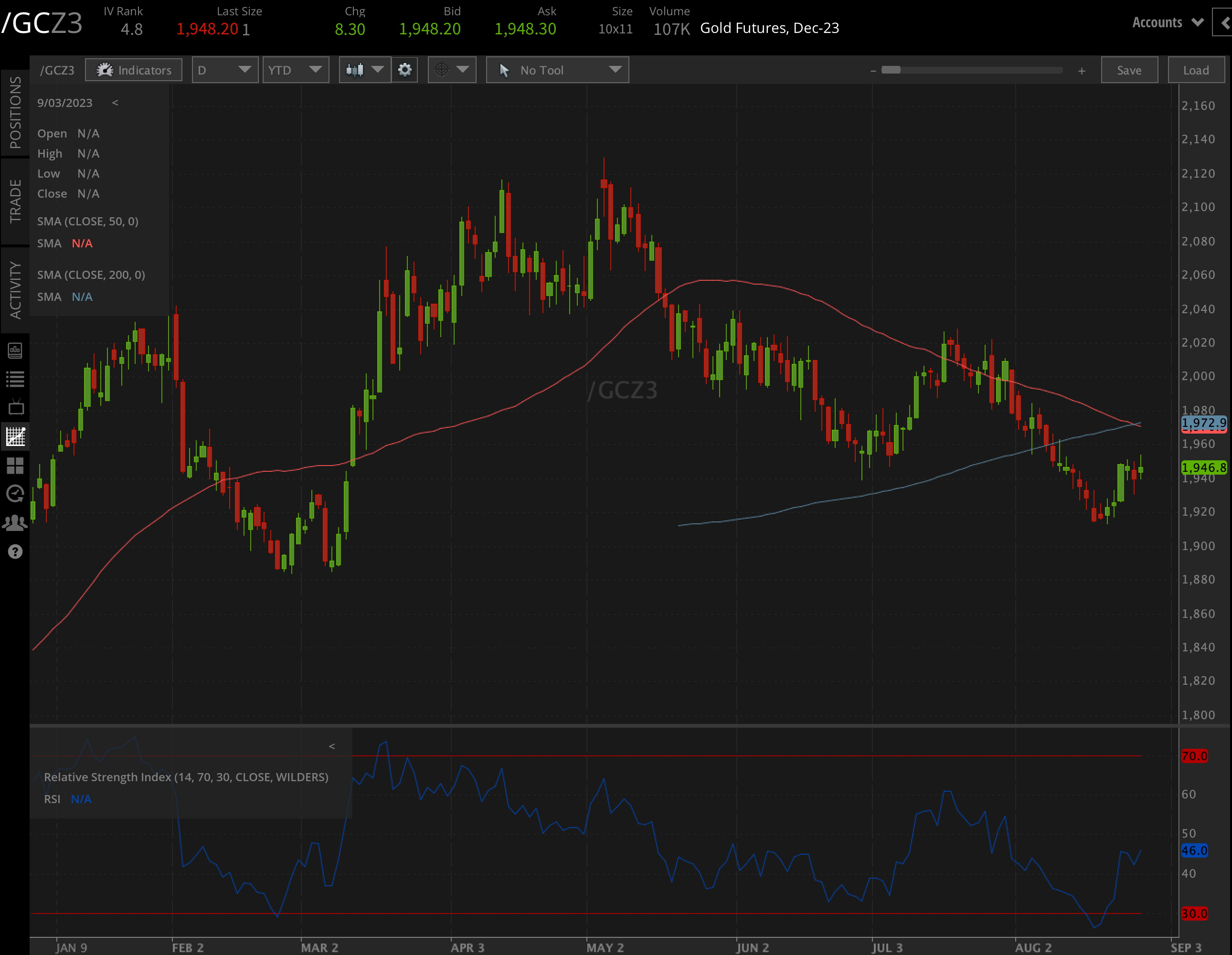Click the book research icon in the sidebar
The height and width of the screenshot is (955, 1232).
15,350
